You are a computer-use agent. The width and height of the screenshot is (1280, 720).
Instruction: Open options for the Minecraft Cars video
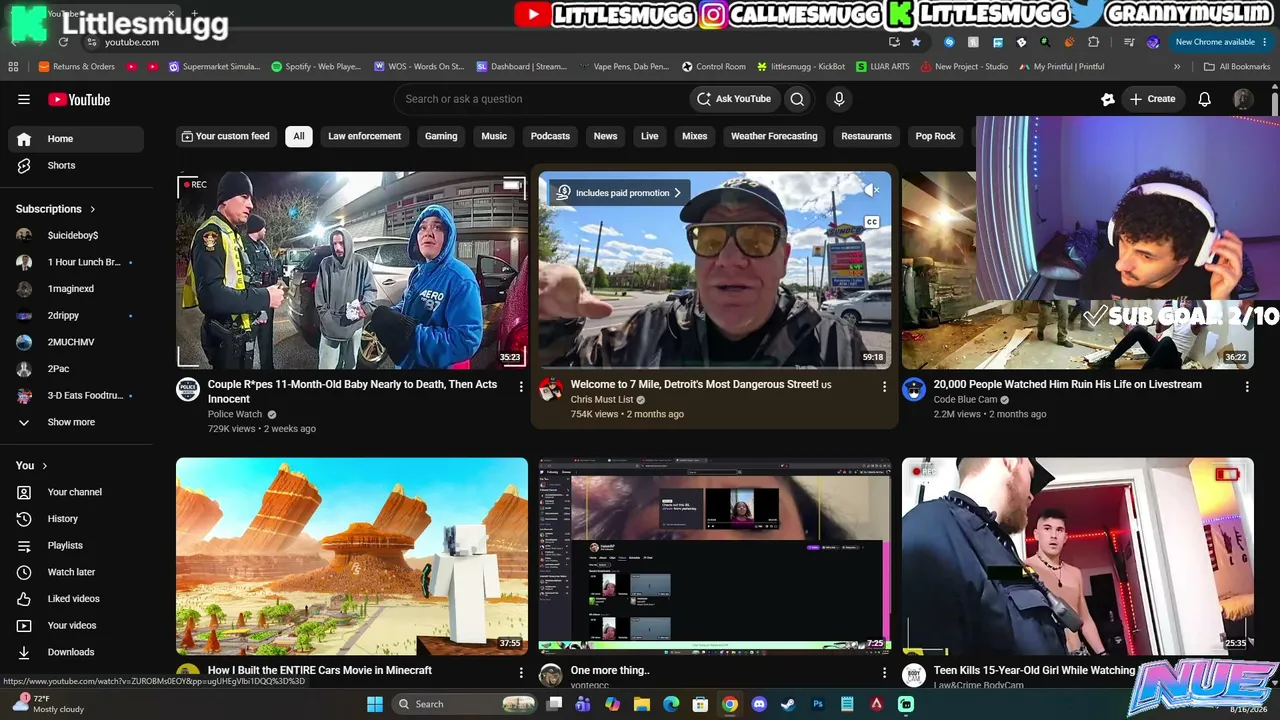[x=521, y=673]
